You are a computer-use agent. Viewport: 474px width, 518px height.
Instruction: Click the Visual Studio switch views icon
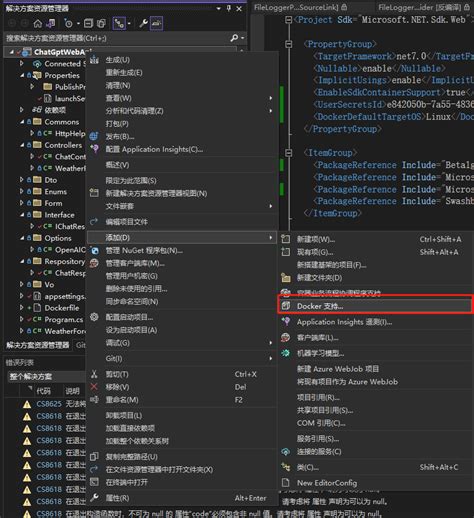pos(51,24)
